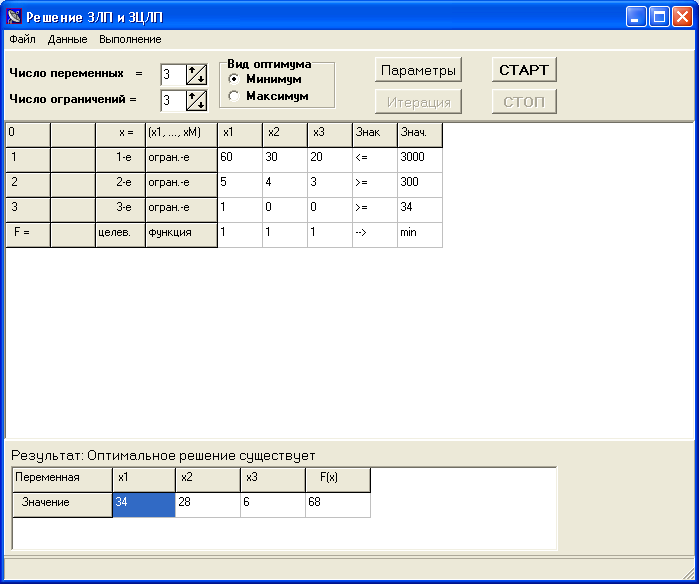Select x2 coefficient 4 in constraint 2
The width and height of the screenshot is (699, 584).
click(285, 185)
